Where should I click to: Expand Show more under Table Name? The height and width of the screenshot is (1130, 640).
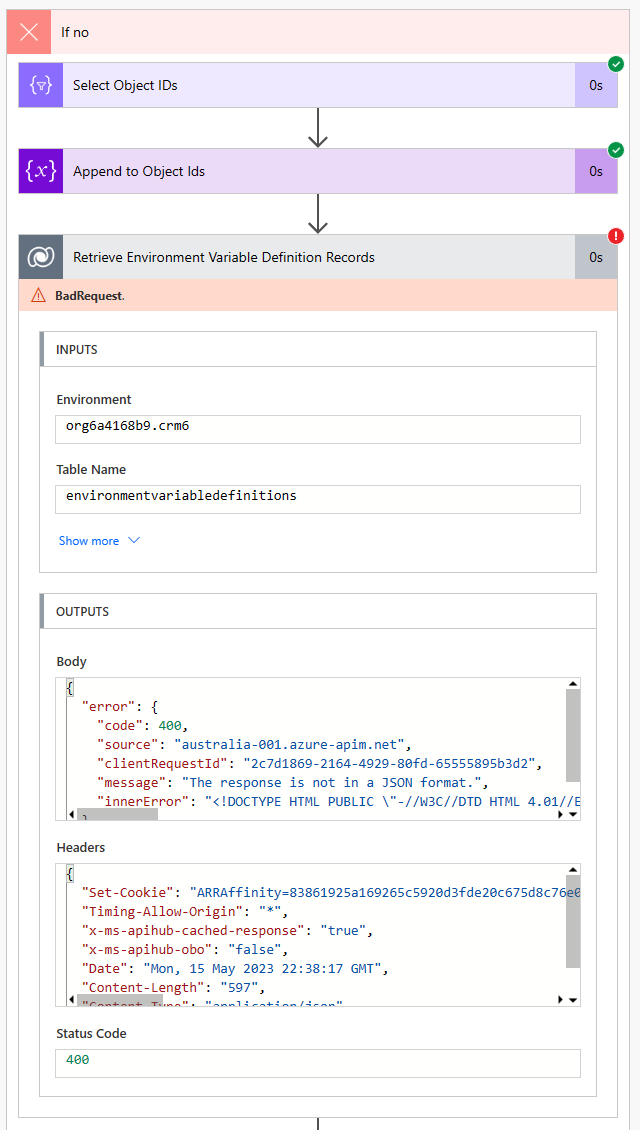pyautogui.click(x=91, y=540)
